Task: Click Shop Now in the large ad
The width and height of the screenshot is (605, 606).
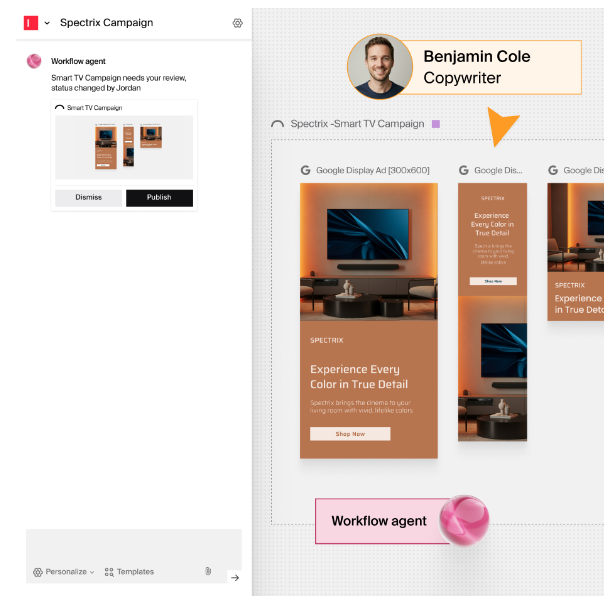Action: [x=350, y=434]
